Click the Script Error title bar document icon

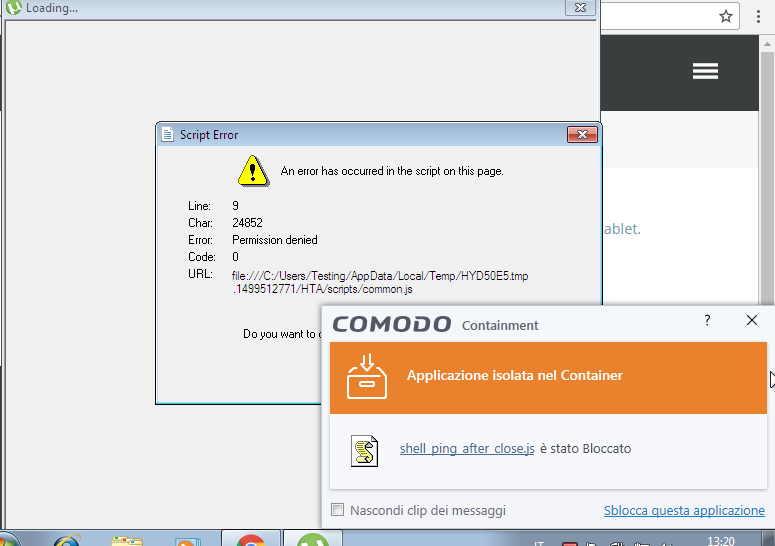(x=168, y=134)
